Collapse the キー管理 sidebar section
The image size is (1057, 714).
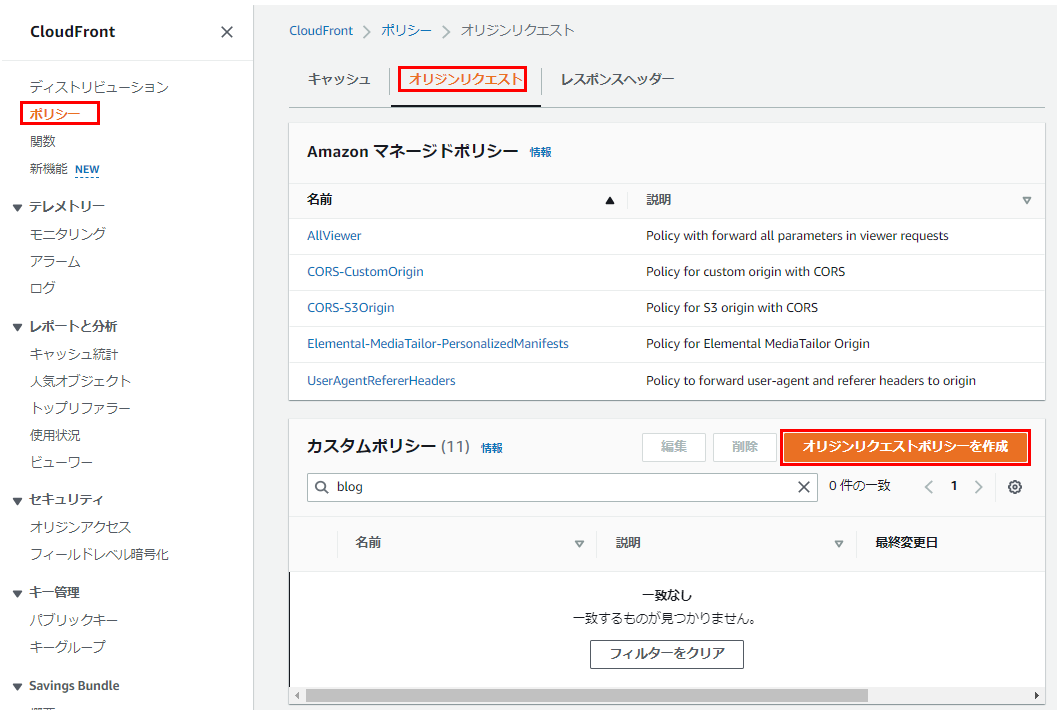tap(18, 594)
